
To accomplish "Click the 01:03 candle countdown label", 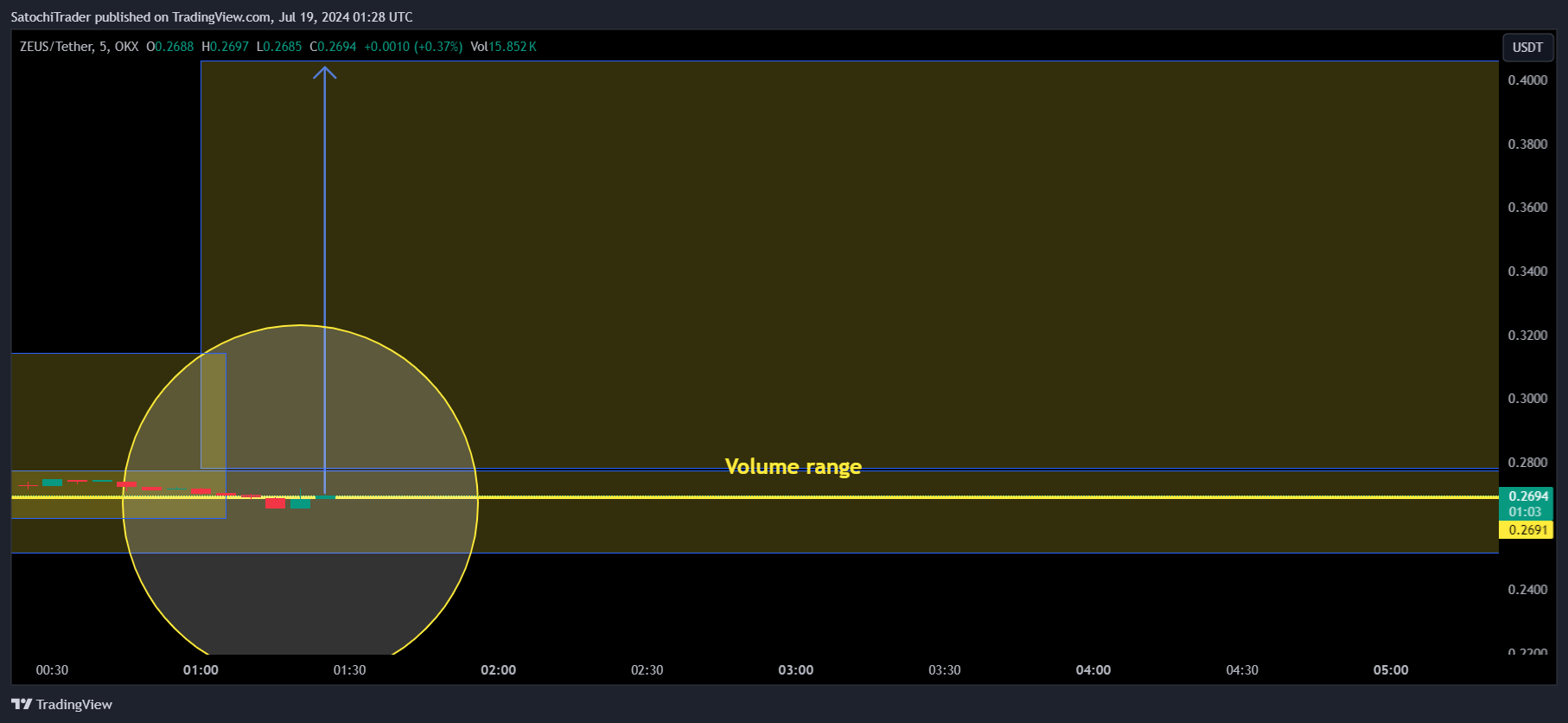I will click(x=1526, y=512).
